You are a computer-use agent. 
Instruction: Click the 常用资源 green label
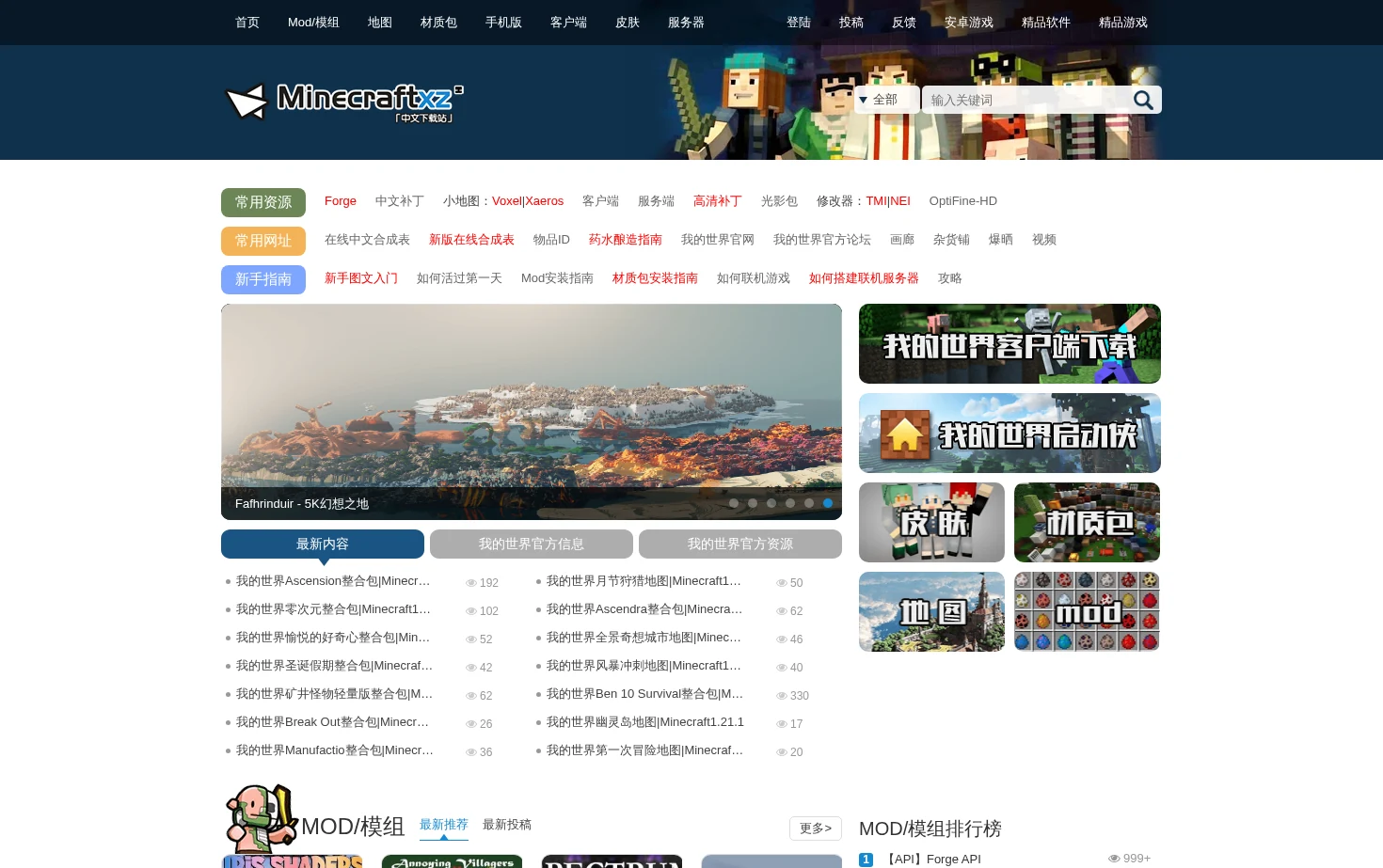click(x=263, y=202)
